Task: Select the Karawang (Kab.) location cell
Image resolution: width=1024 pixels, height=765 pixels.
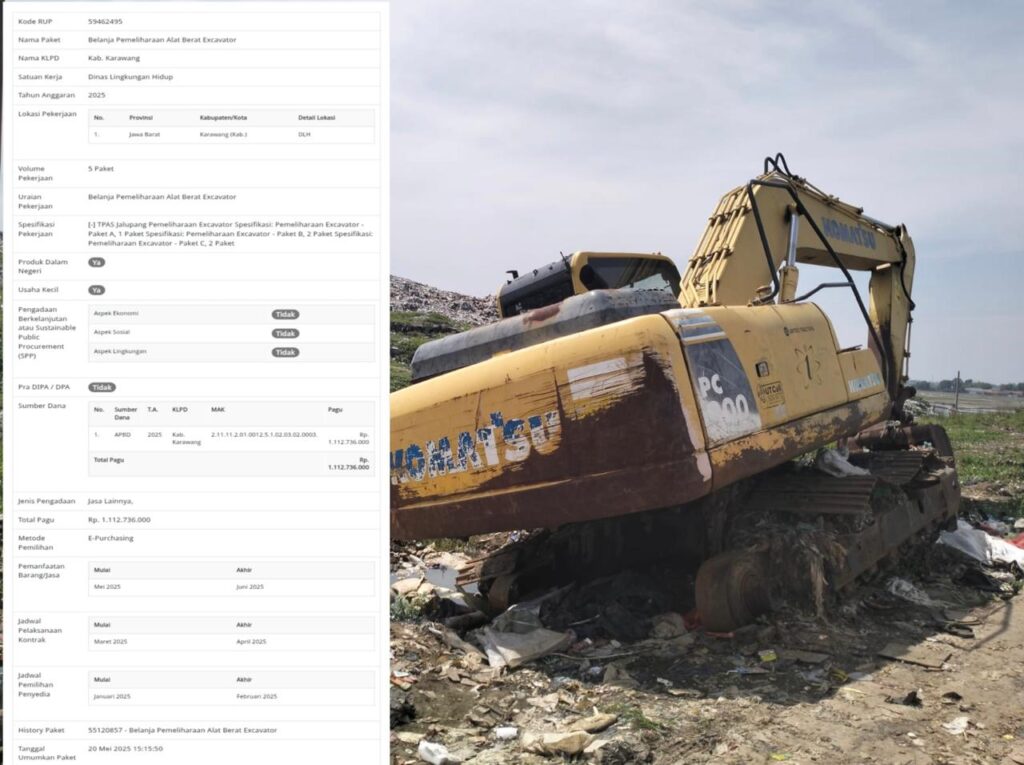Action: 223,135
